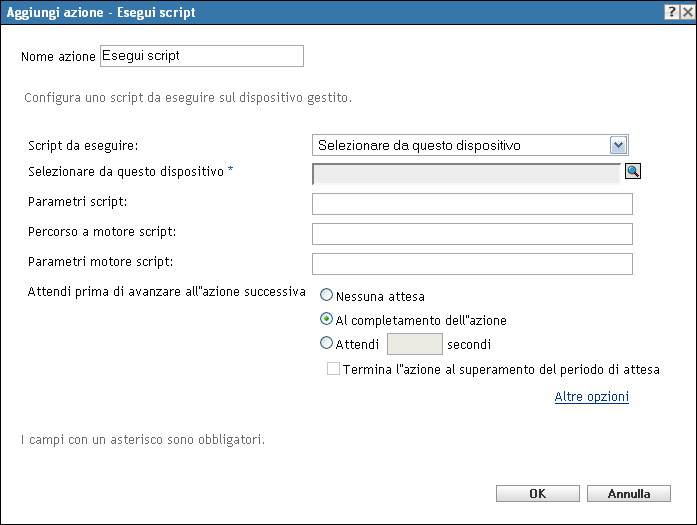
Task: Select Al completamento dell'azione option
Action: [x=326, y=320]
